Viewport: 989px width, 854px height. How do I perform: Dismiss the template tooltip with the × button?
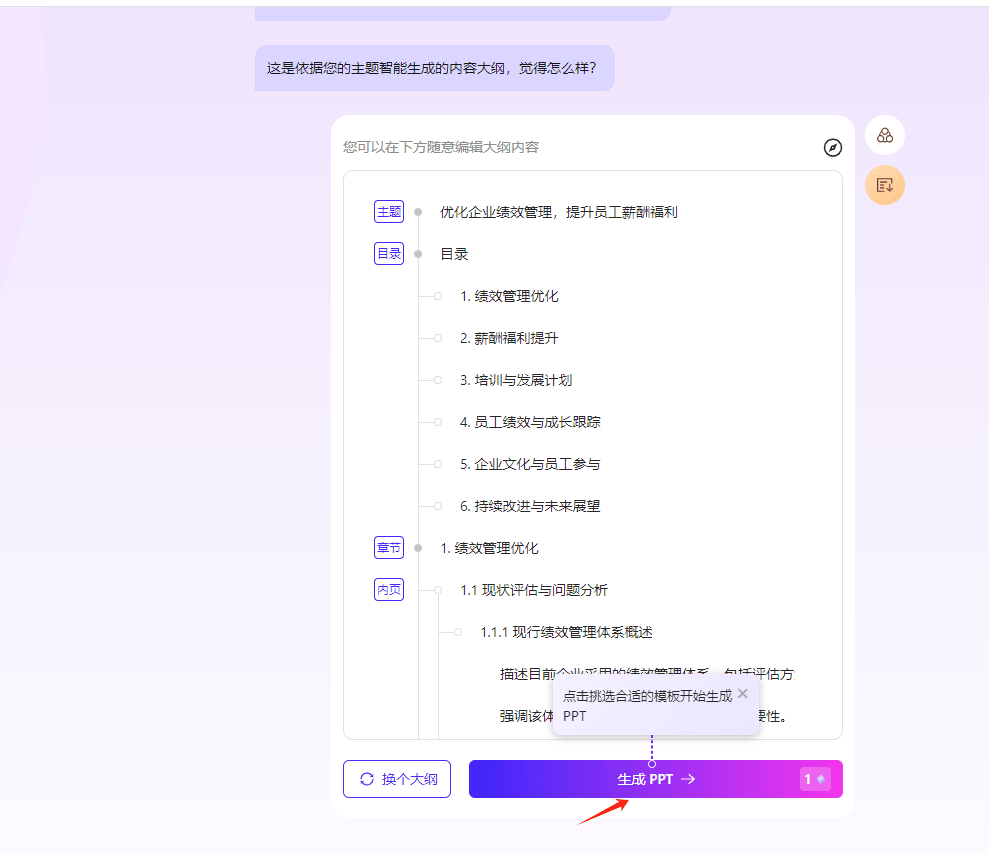[x=743, y=693]
